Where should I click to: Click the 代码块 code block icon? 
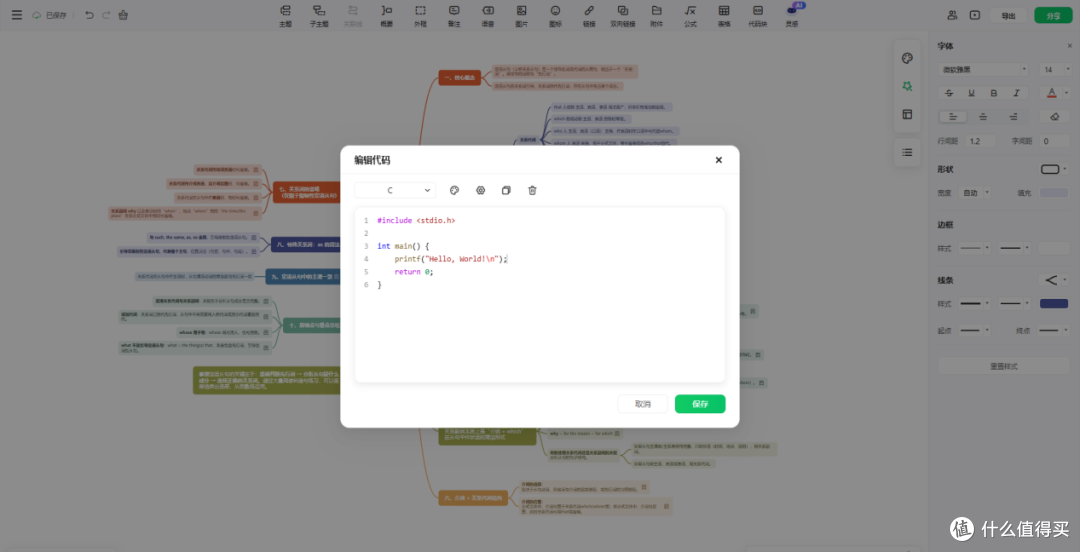pyautogui.click(x=758, y=15)
